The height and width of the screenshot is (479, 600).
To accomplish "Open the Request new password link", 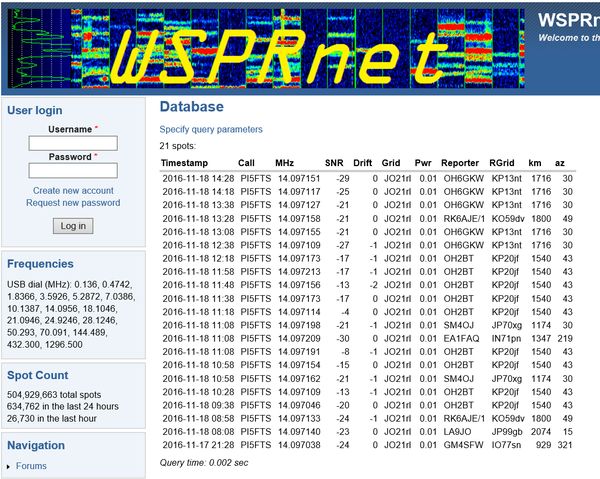I will coord(73,203).
